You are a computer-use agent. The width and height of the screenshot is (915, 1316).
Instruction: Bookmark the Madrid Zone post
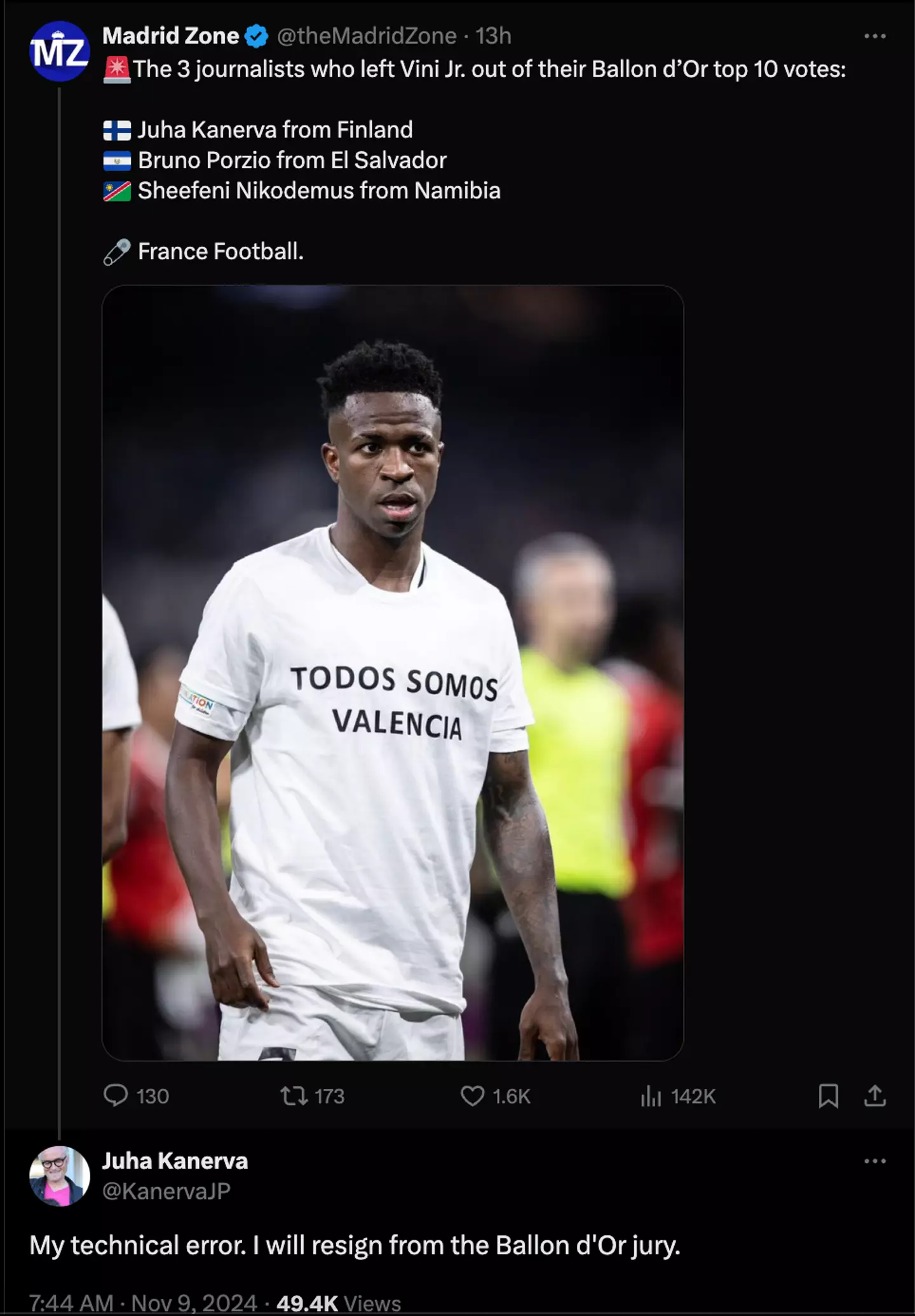828,1095
